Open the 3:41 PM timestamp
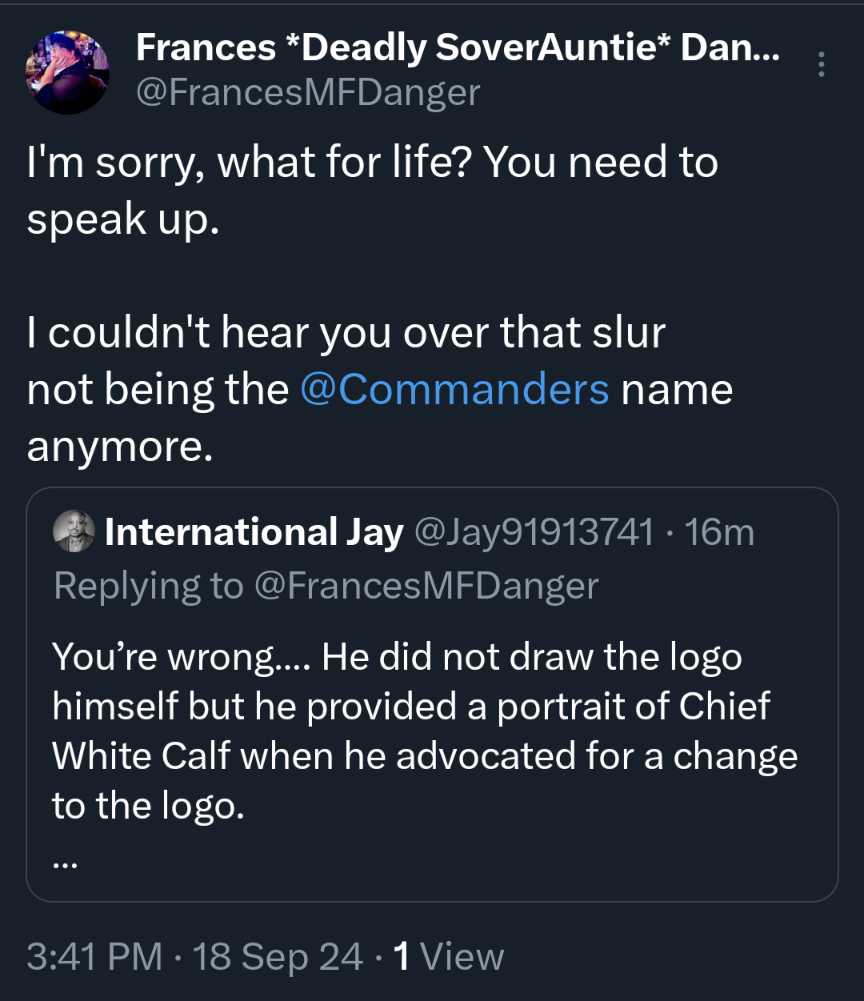 pos(95,956)
